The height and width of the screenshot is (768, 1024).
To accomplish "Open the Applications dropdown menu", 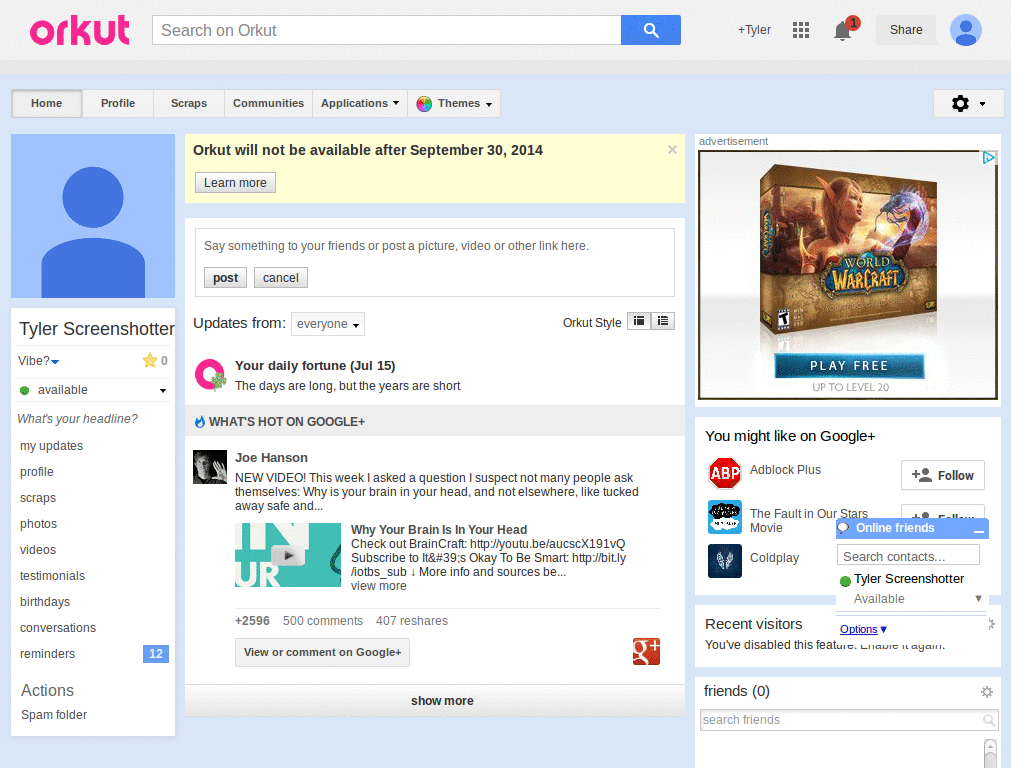I will point(360,103).
